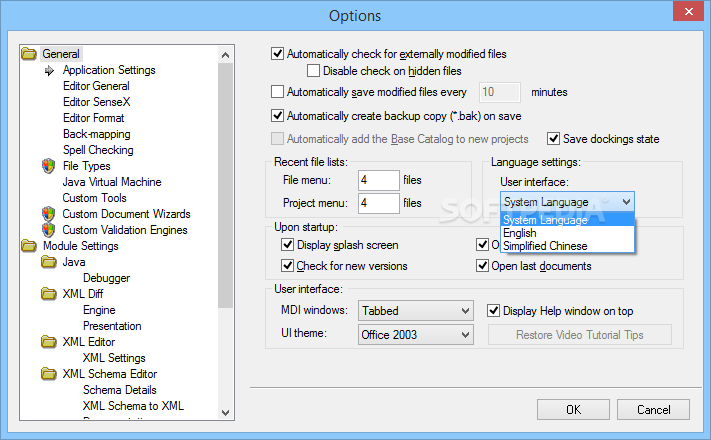
Task: Uncheck Check for new versions
Action: (x=287, y=265)
